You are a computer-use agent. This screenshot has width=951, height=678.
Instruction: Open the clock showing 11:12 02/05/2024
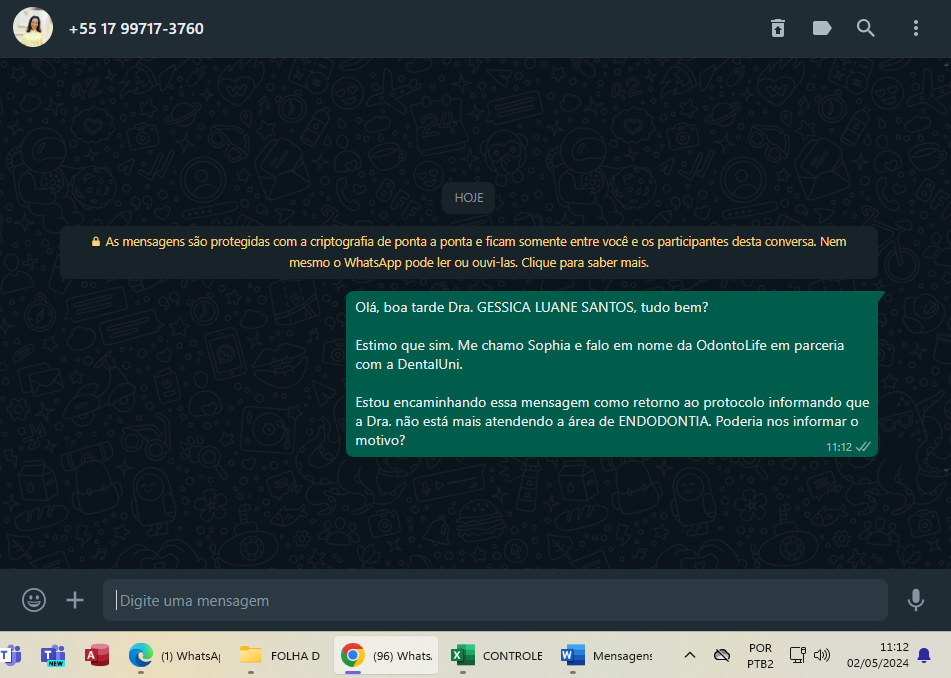click(x=878, y=655)
